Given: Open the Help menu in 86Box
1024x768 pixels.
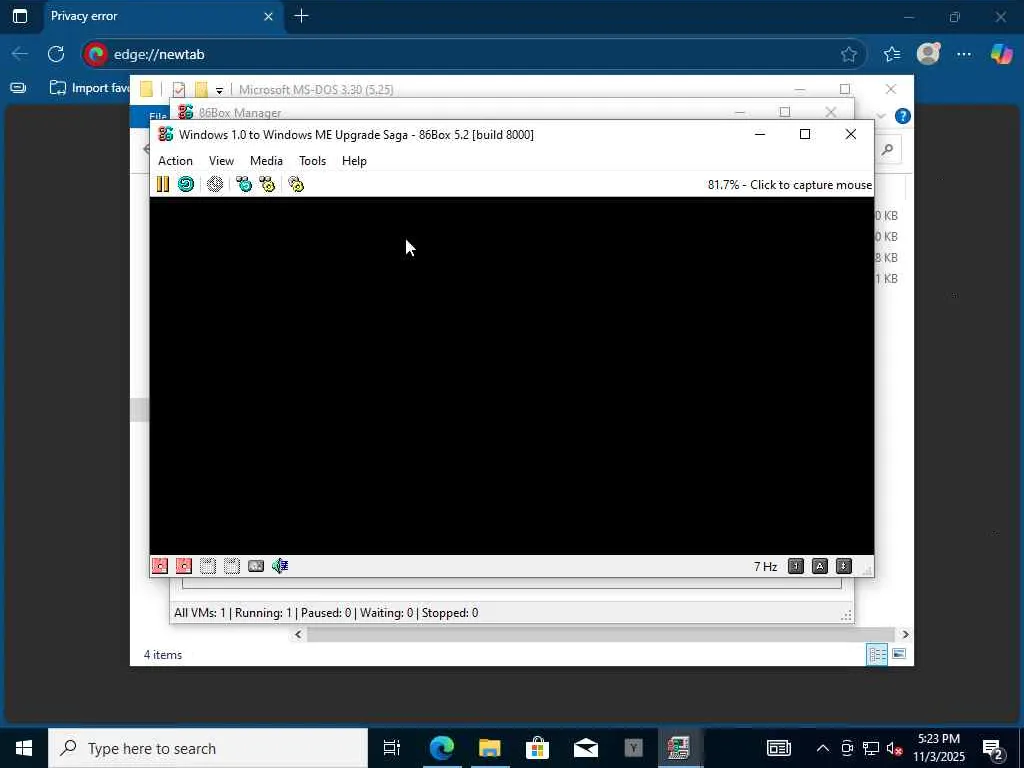Looking at the screenshot, I should (354, 161).
